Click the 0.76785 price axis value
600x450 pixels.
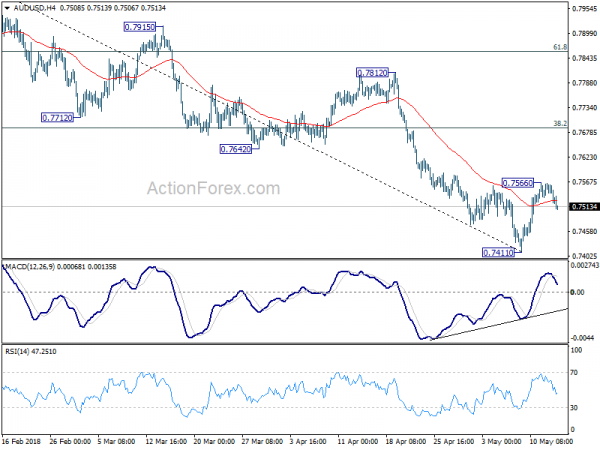[584, 133]
